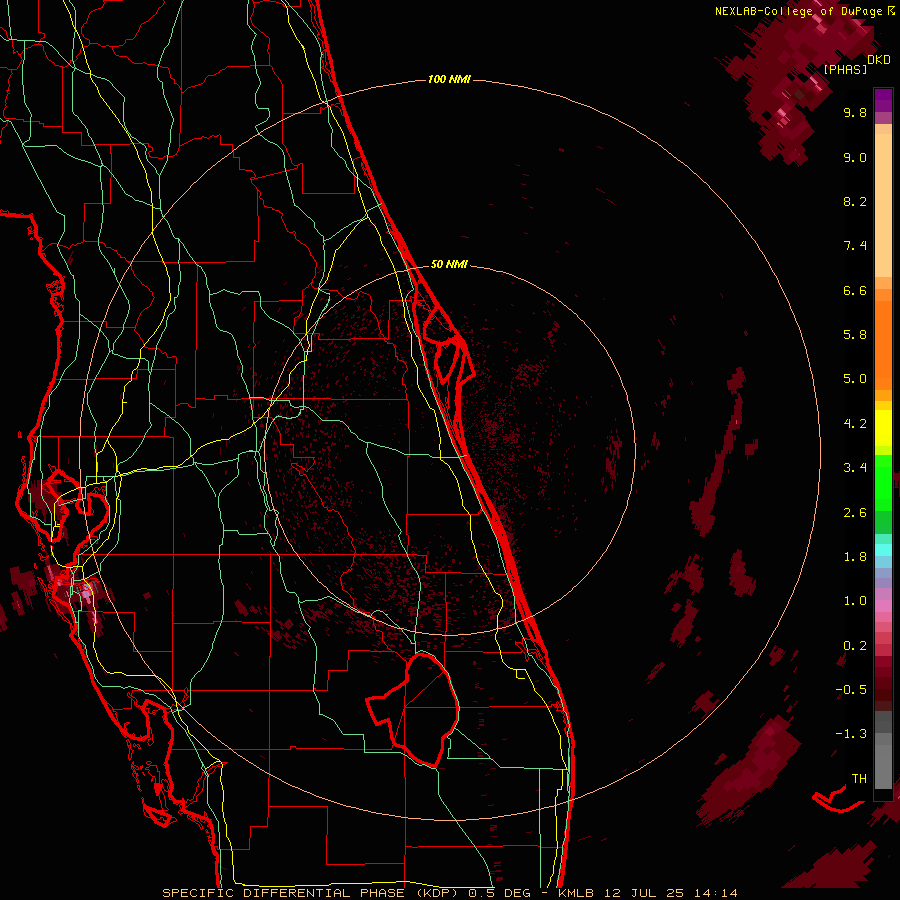The width and height of the screenshot is (900, 900).
Task: Click the bright green band of the color bar
Action: click(883, 482)
